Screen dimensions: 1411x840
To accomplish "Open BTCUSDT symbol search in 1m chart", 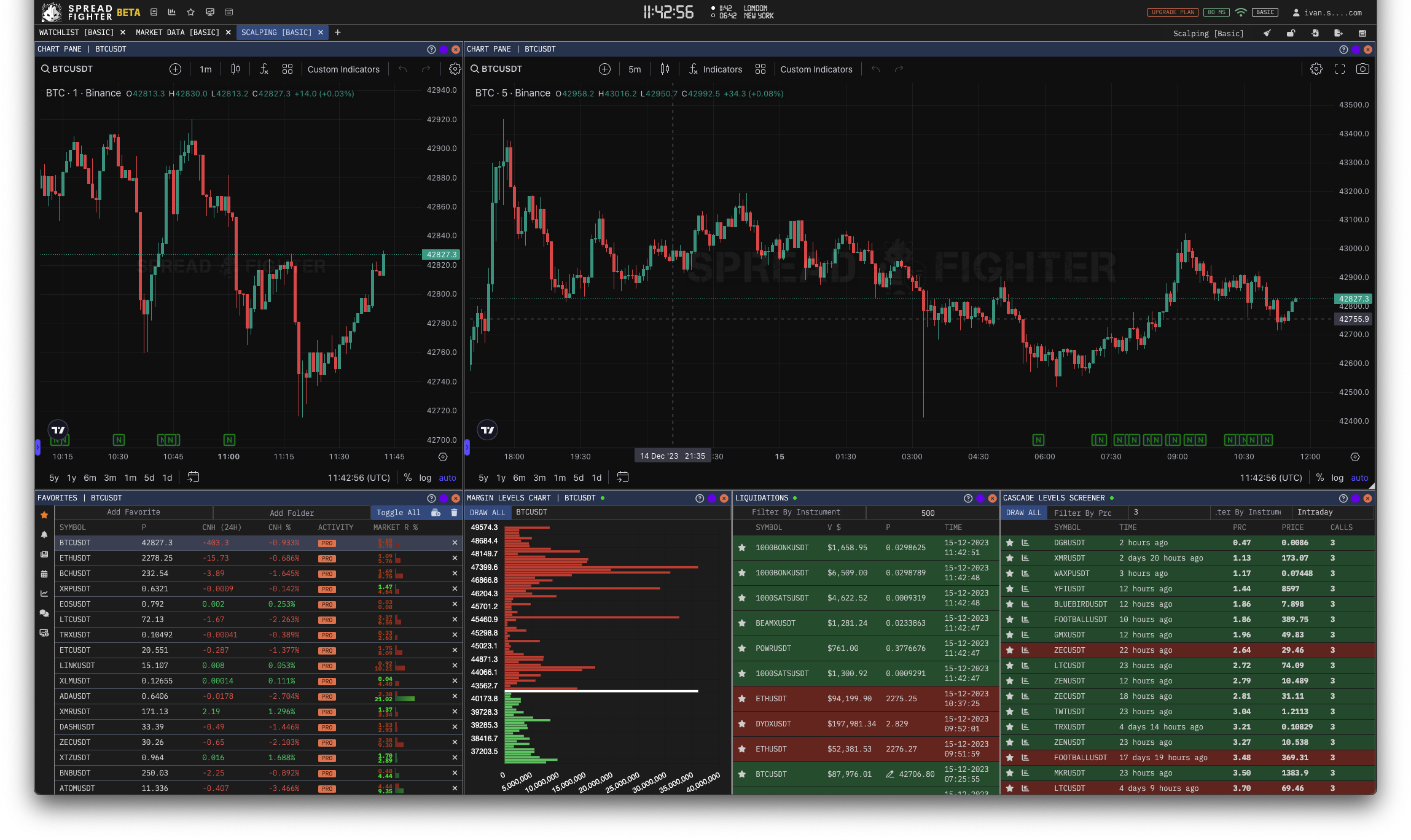I will pos(68,69).
